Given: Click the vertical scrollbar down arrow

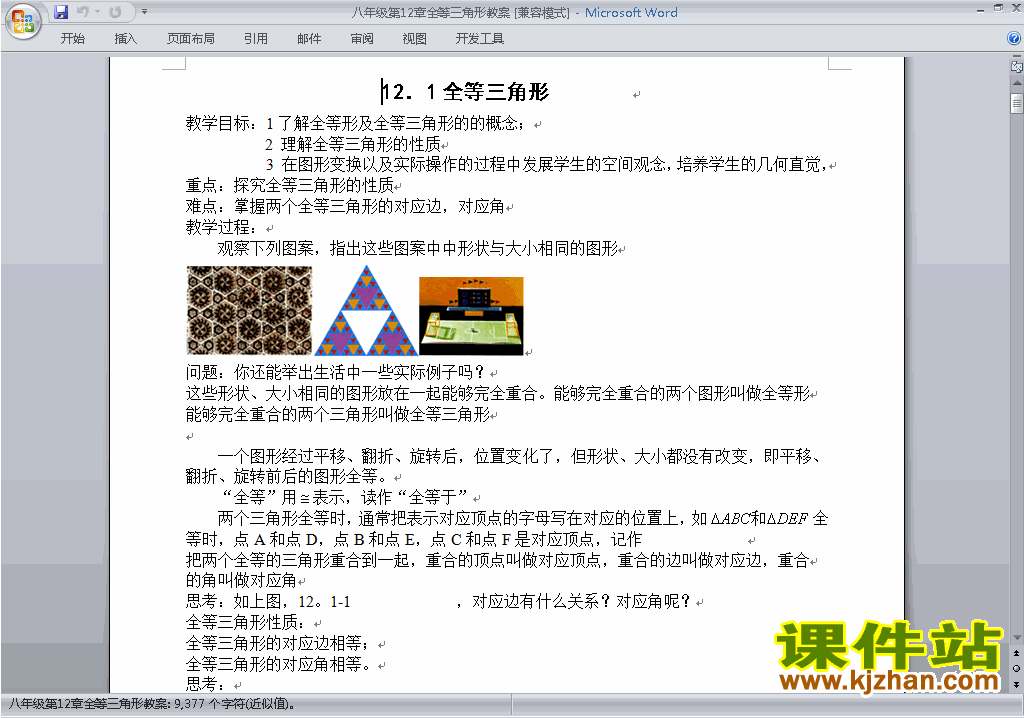Looking at the screenshot, I should coord(1017,638).
